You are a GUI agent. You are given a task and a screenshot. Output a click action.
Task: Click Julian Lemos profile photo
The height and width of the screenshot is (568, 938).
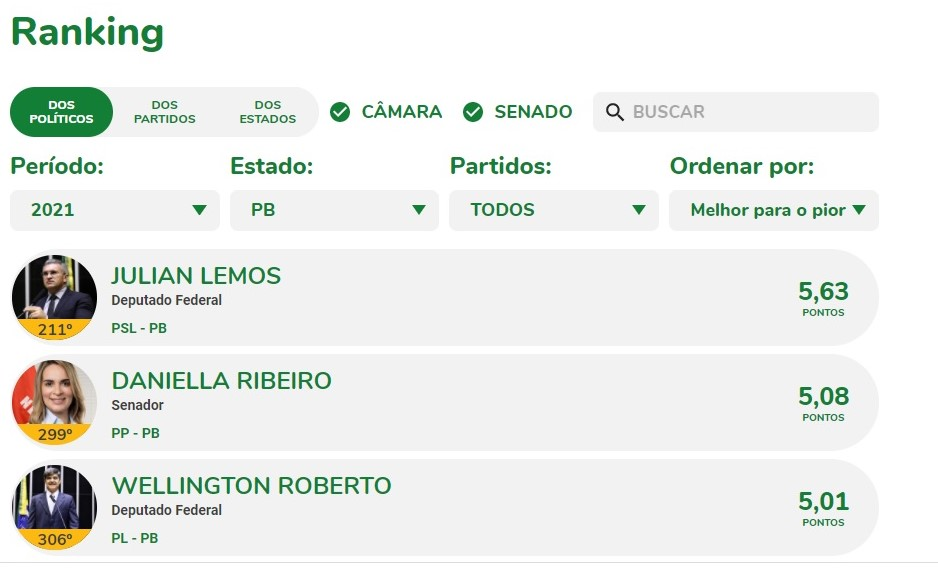pos(54,288)
